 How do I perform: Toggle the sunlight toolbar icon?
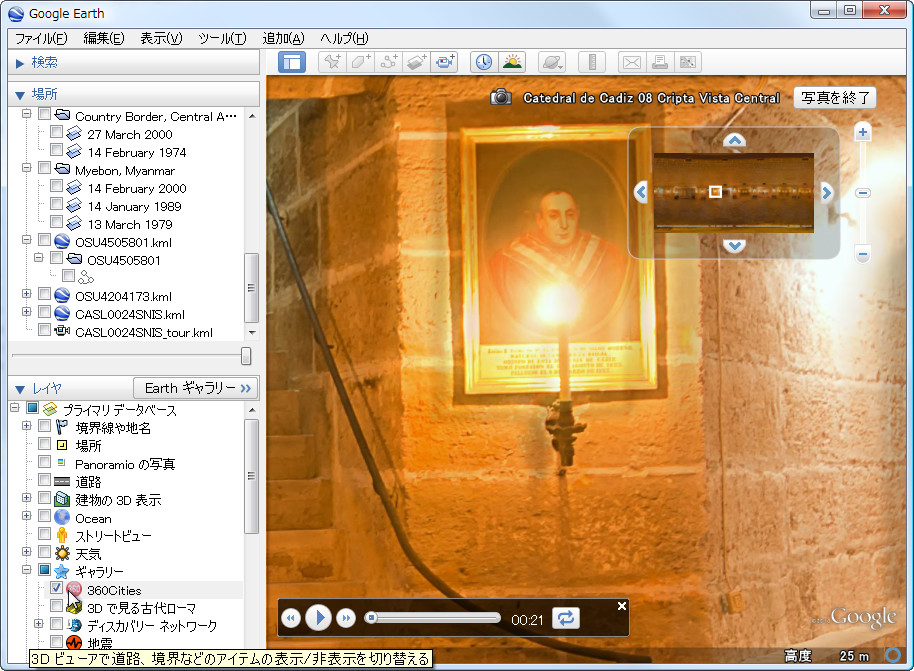tap(512, 62)
